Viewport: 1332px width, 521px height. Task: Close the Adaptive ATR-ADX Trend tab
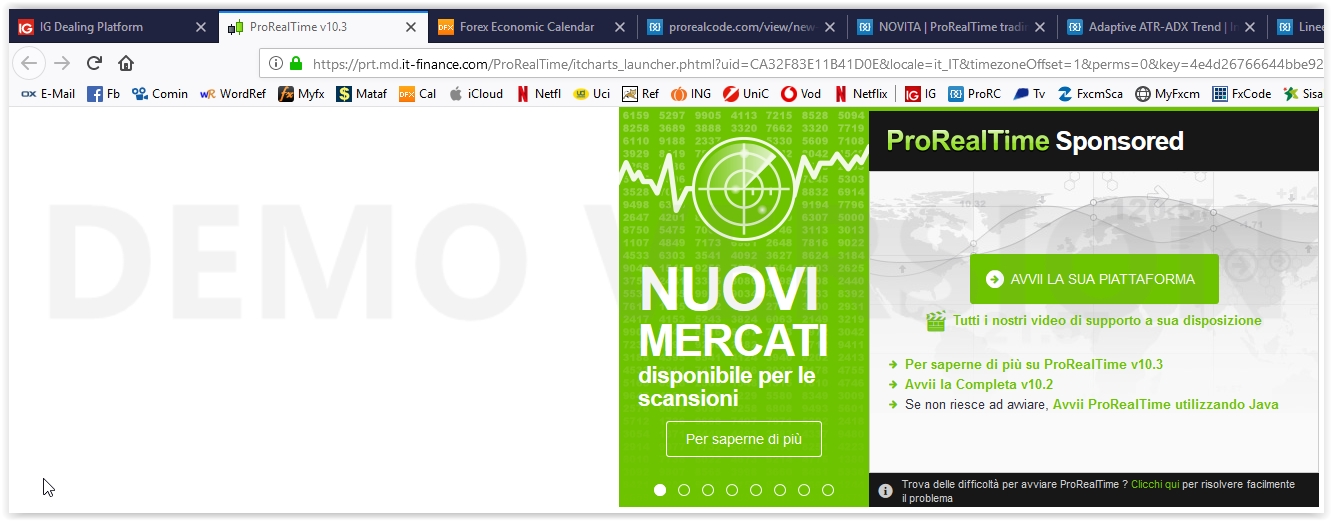tap(1249, 27)
